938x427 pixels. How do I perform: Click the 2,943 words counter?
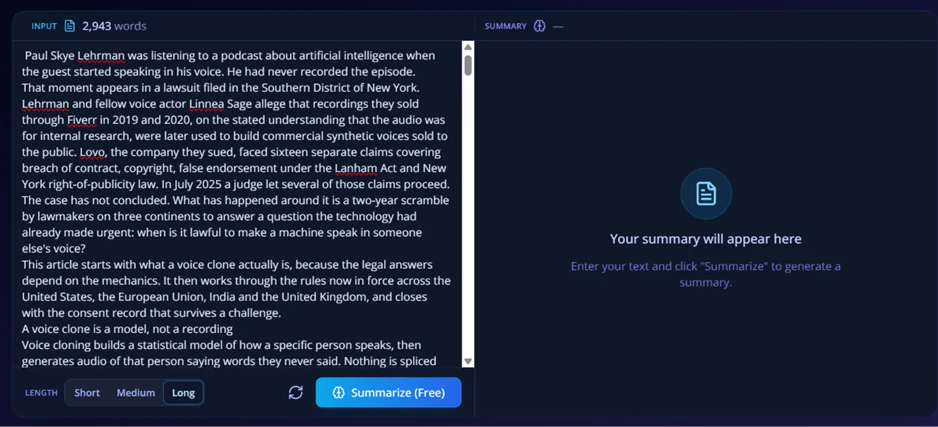(x=114, y=26)
